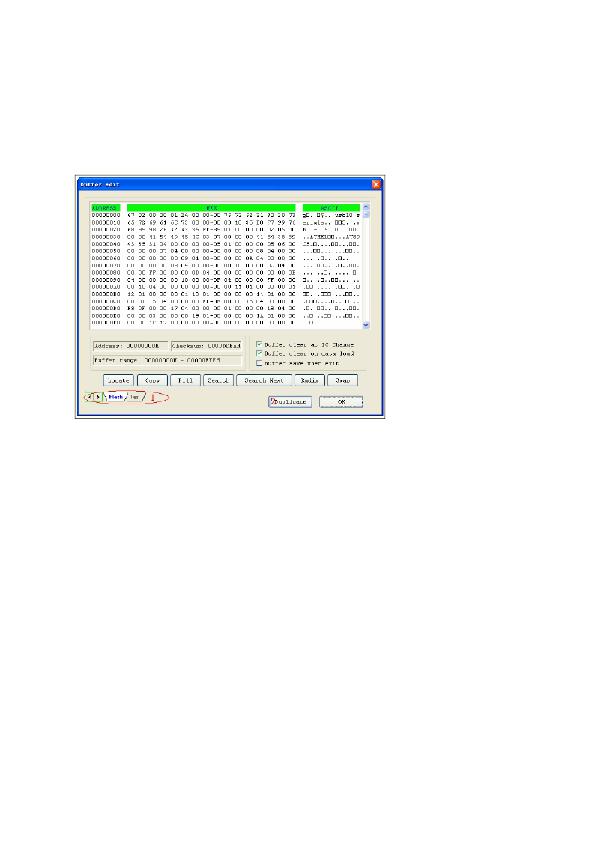Image resolution: width=594 pixels, height=841 pixels.
Task: Select the tab next to Flash
Action: point(135,397)
